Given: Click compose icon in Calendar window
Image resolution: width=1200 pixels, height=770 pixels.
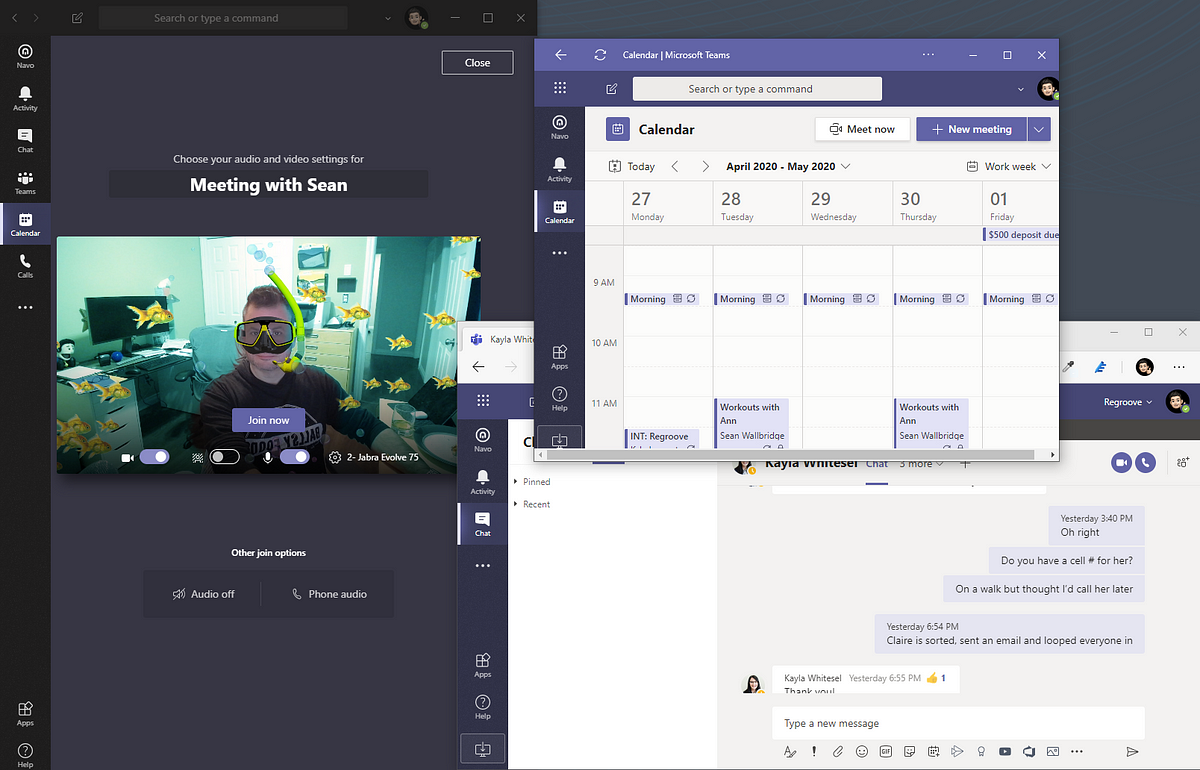Looking at the screenshot, I should click(x=611, y=89).
